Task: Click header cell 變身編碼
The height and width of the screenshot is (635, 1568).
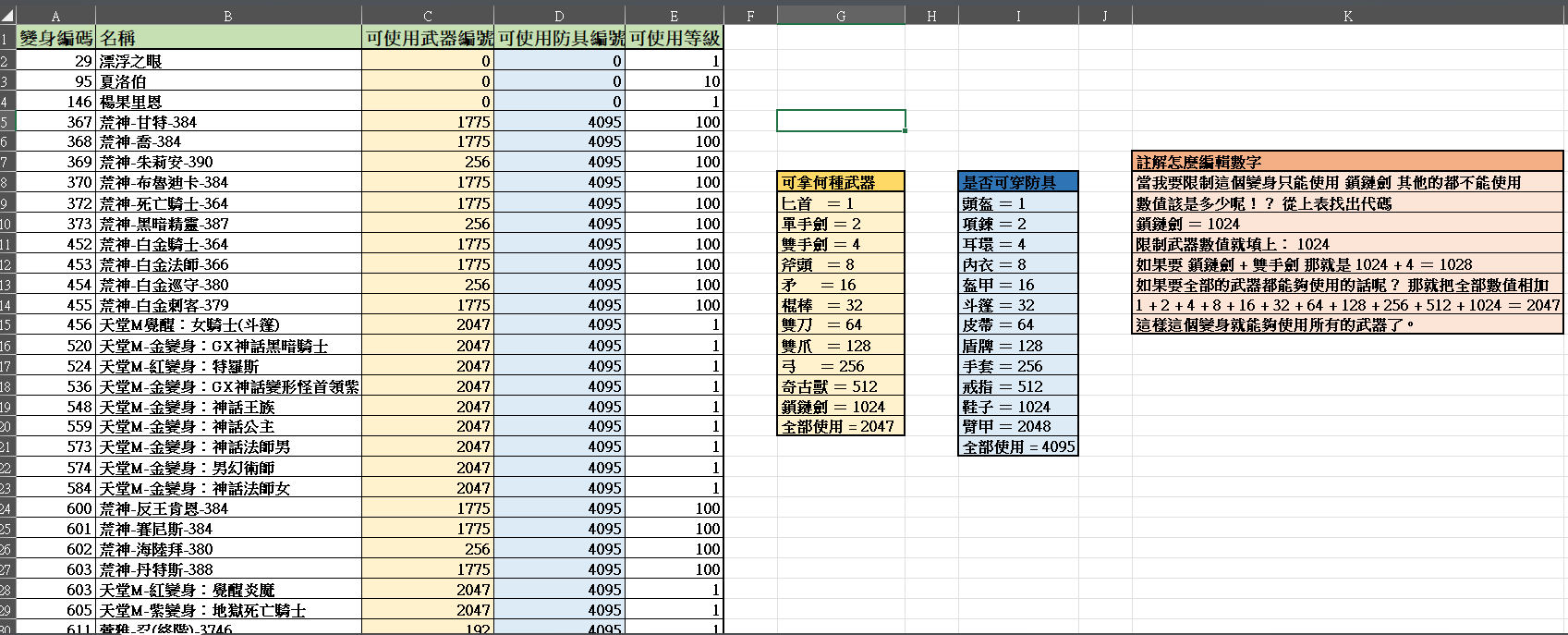Action: pyautogui.click(x=55, y=38)
